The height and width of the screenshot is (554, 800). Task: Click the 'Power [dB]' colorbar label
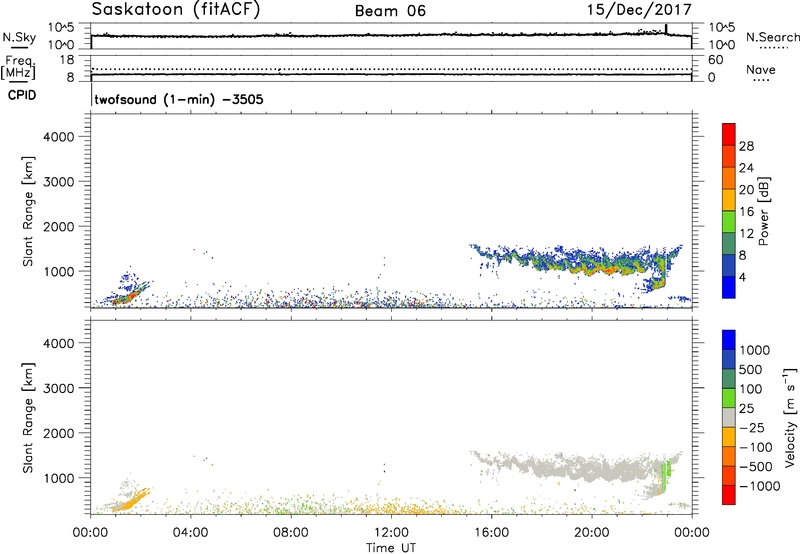[x=764, y=211]
